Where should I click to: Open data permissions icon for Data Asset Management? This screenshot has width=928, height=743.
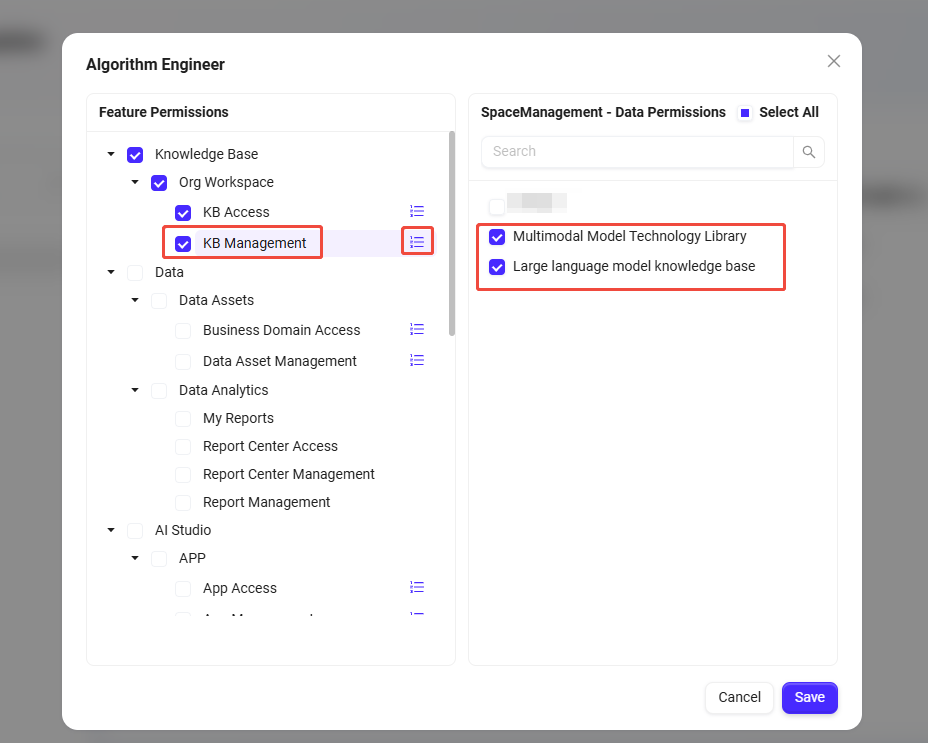coord(417,360)
